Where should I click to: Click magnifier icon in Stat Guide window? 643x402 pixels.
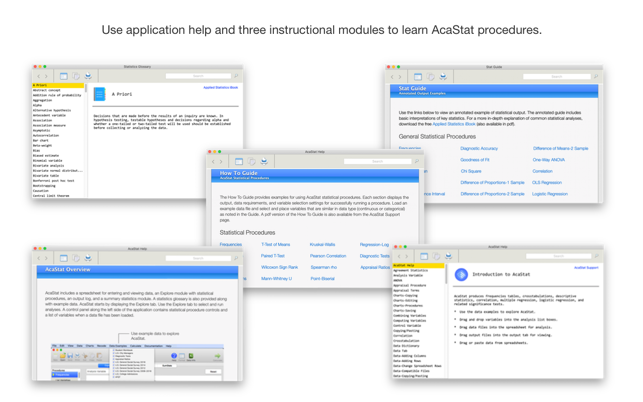pos(596,76)
